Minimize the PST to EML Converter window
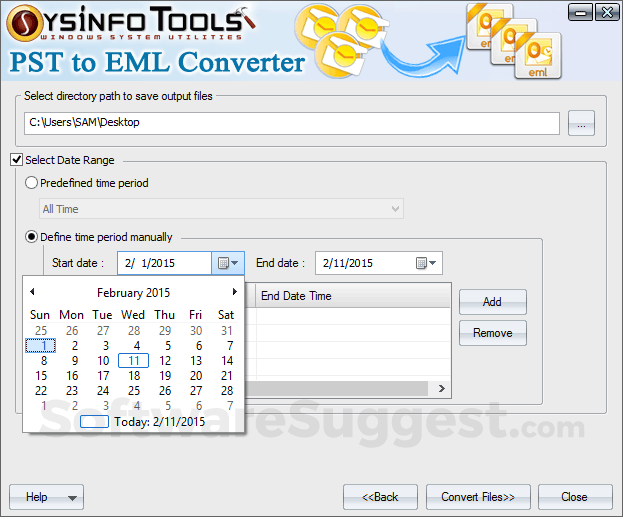623x517 pixels. point(580,12)
